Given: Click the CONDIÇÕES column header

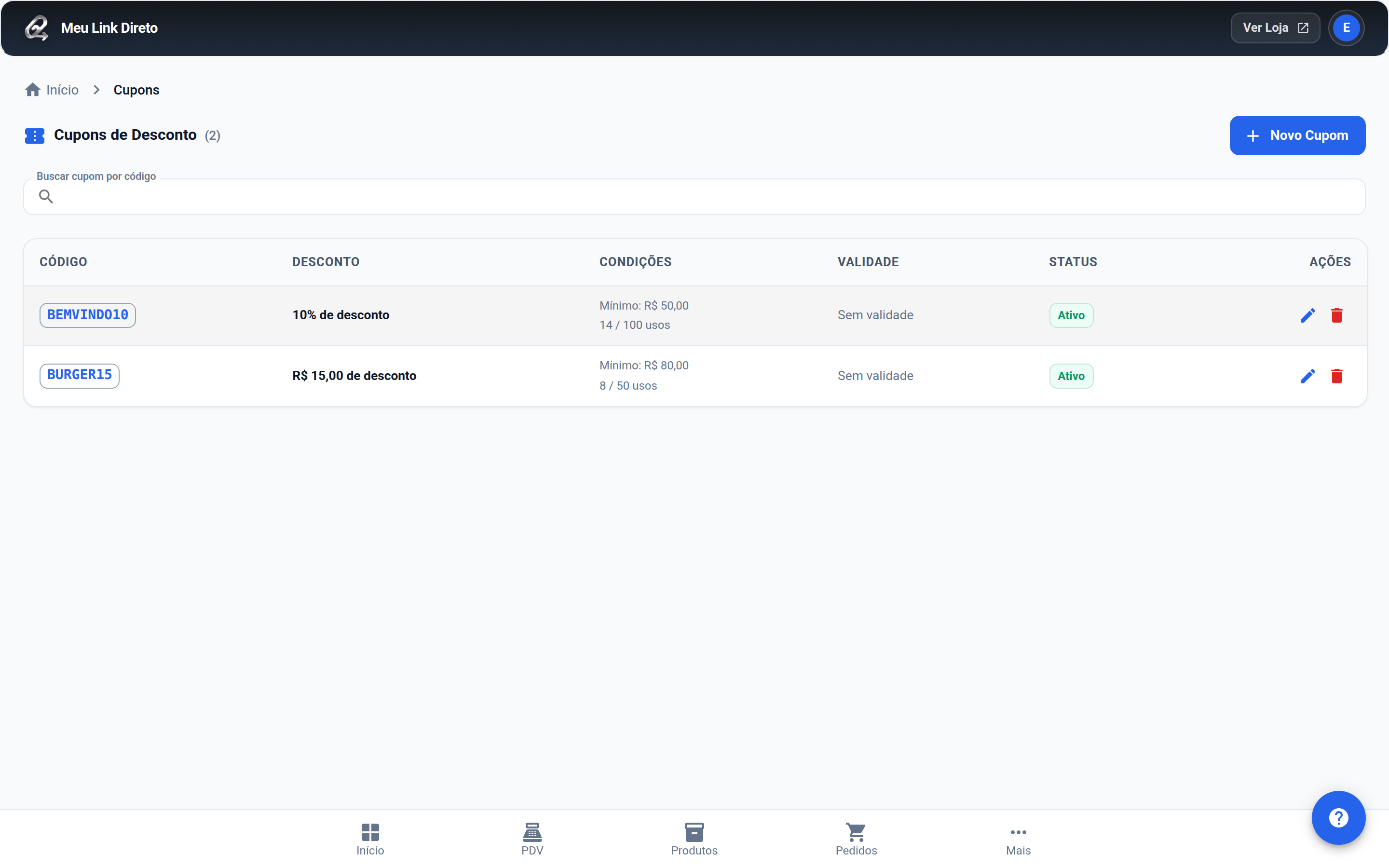Looking at the screenshot, I should coord(635,262).
